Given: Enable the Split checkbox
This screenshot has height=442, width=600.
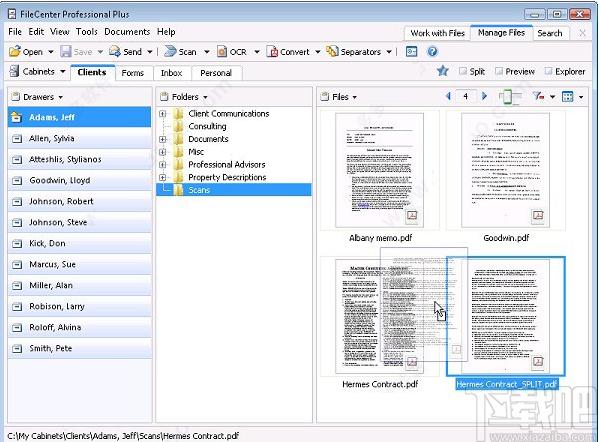Looking at the screenshot, I should point(463,71).
